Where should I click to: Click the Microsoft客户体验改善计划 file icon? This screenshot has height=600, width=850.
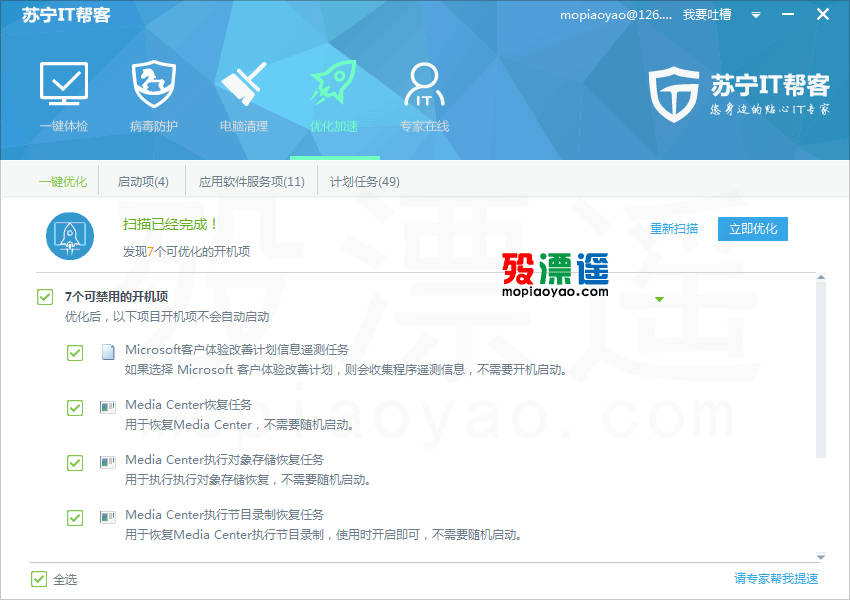coord(108,352)
